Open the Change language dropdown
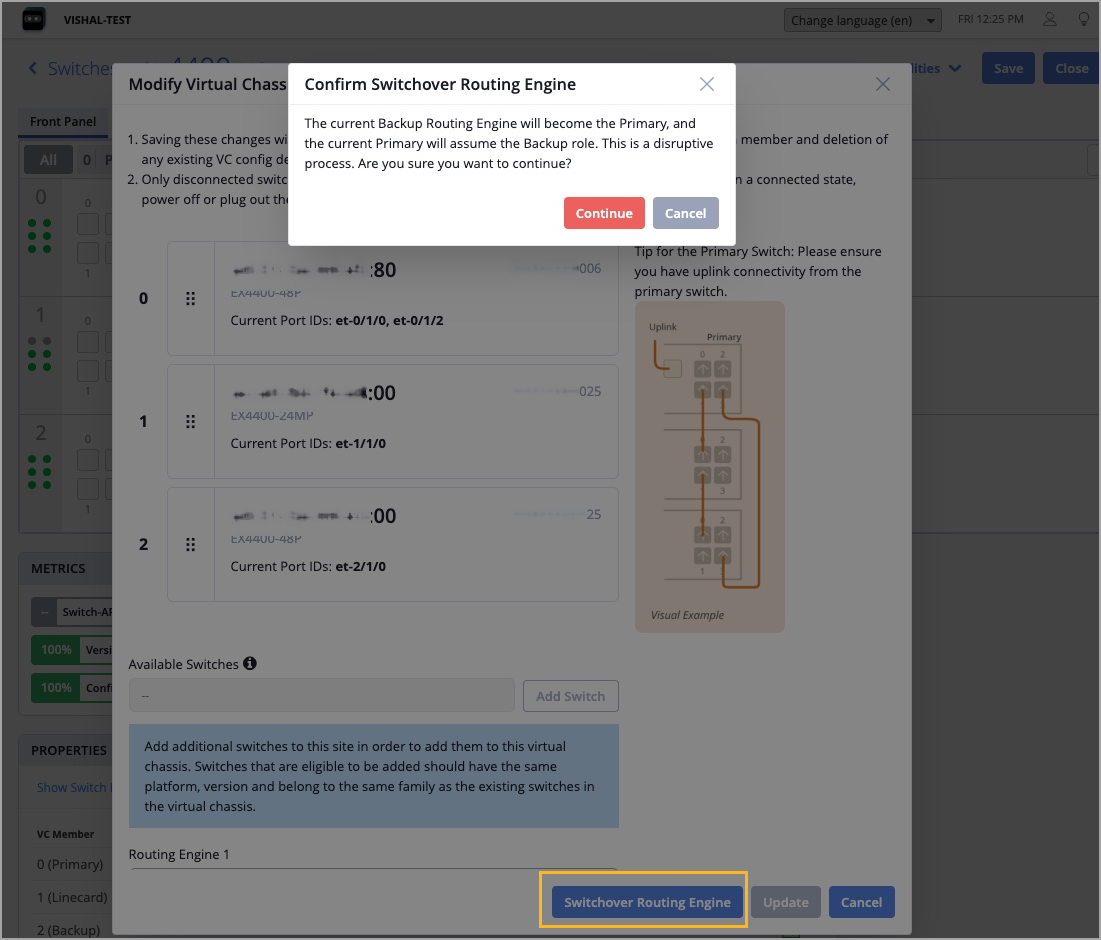This screenshot has width=1101, height=940. tap(864, 20)
